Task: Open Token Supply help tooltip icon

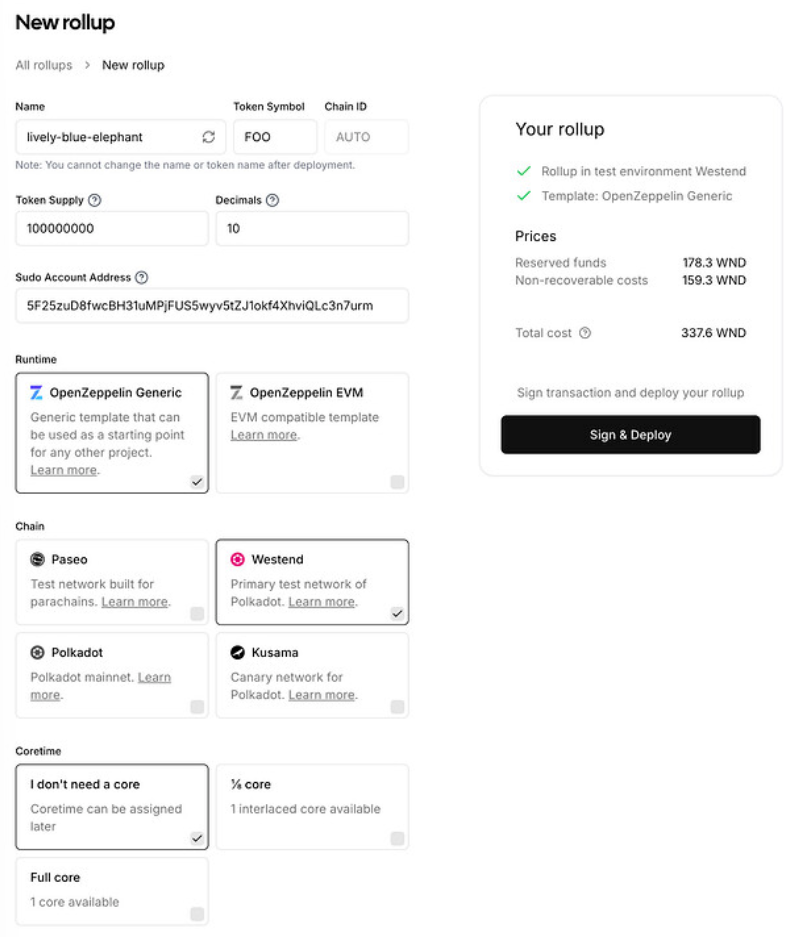Action: 94,200
